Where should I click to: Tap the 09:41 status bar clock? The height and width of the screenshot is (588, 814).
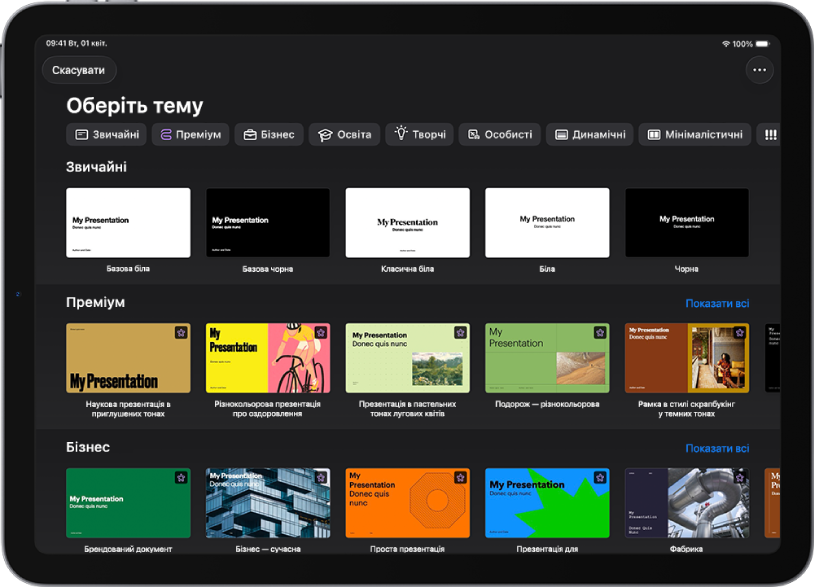click(55, 43)
